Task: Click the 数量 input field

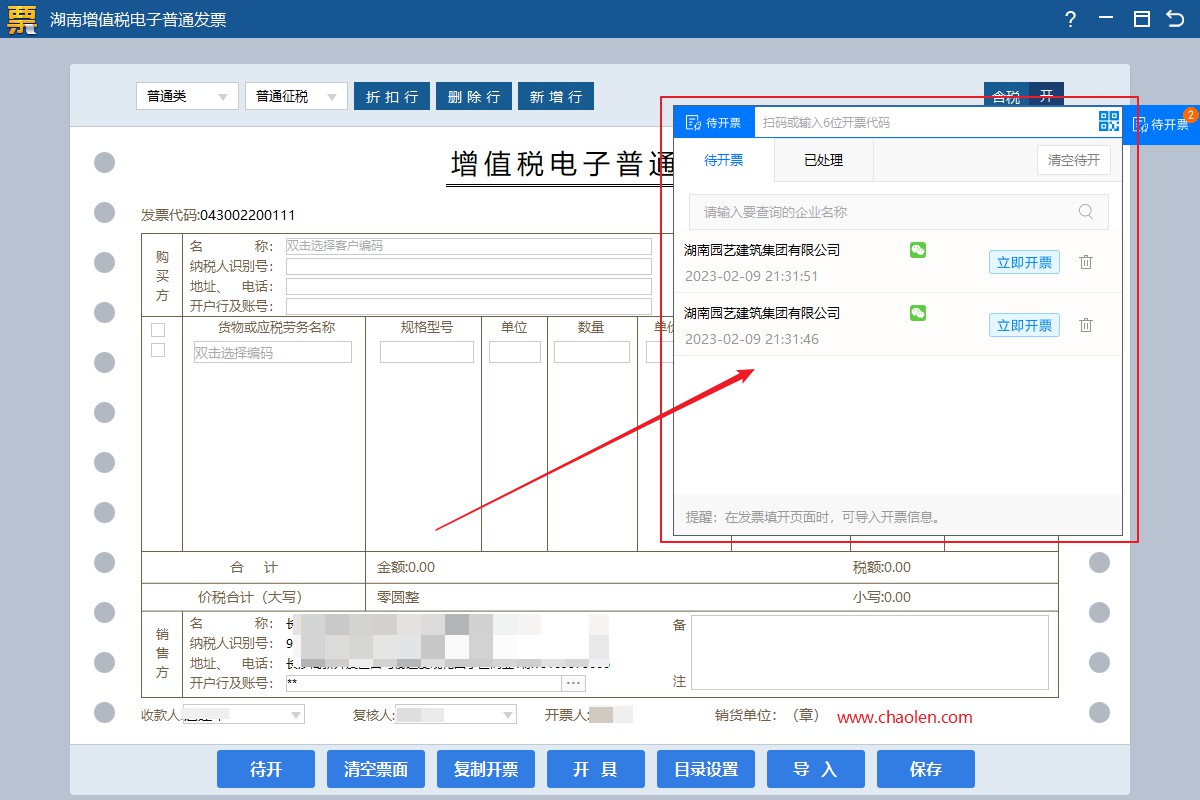Action: tap(592, 352)
